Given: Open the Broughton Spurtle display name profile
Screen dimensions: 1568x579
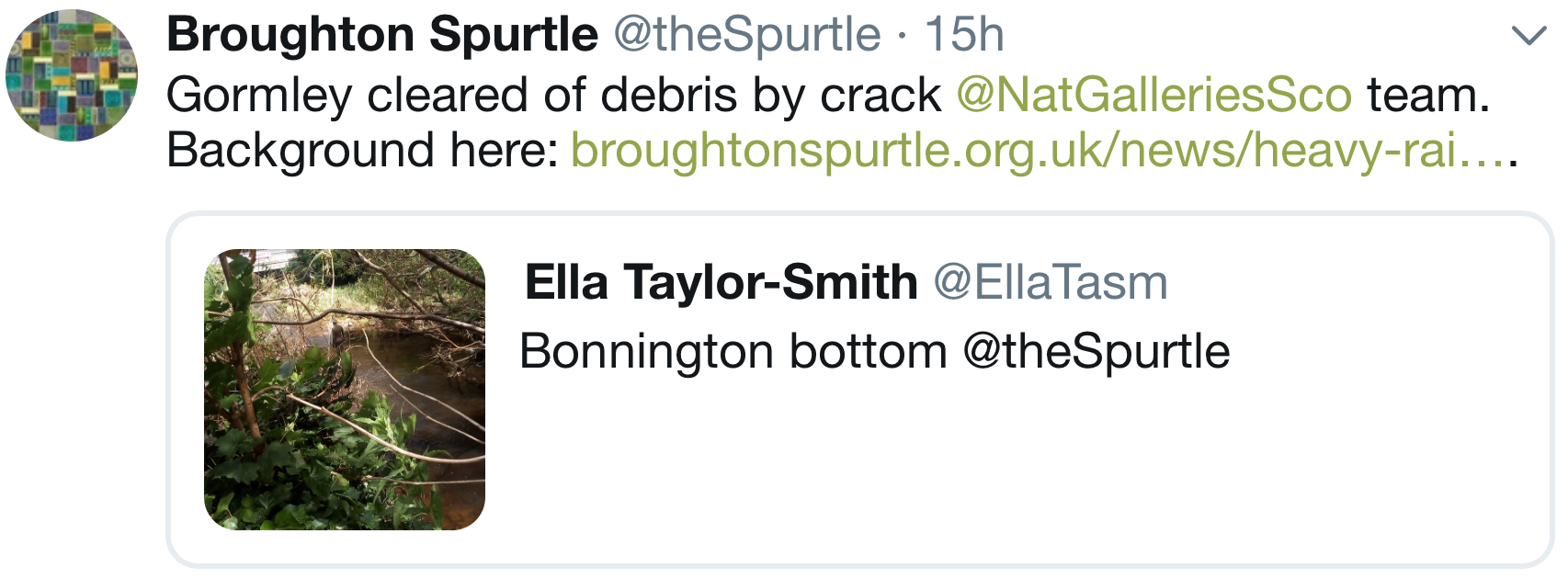Looking at the screenshot, I should pyautogui.click(x=382, y=35).
